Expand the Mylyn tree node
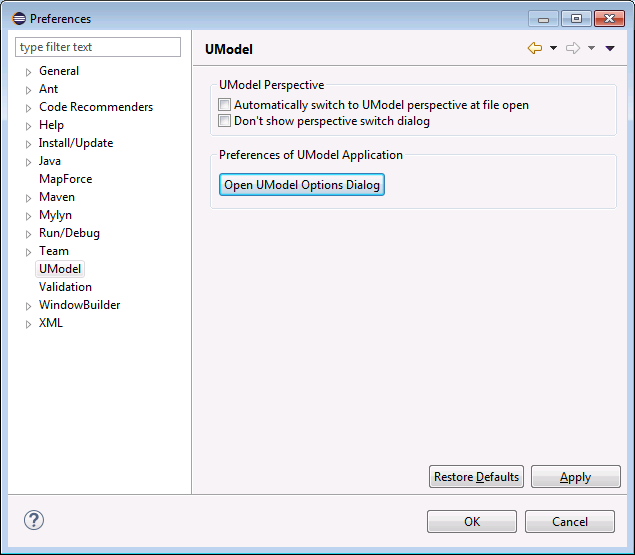 28,216
